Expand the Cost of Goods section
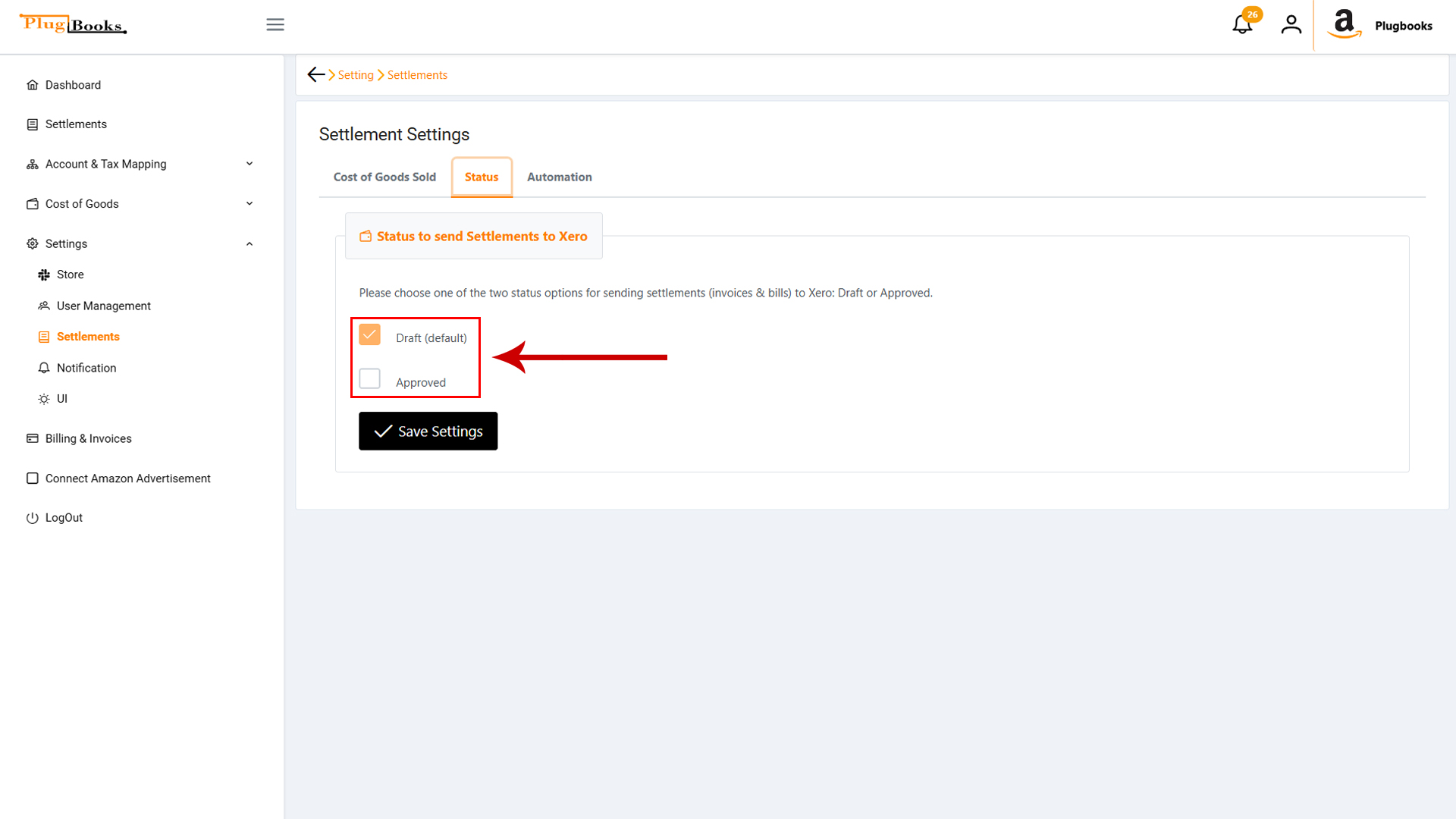 [249, 203]
